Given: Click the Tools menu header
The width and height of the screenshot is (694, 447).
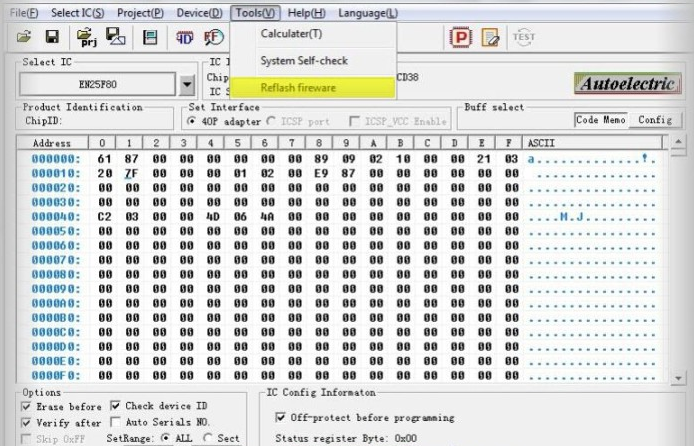Looking at the screenshot, I should click(255, 13).
